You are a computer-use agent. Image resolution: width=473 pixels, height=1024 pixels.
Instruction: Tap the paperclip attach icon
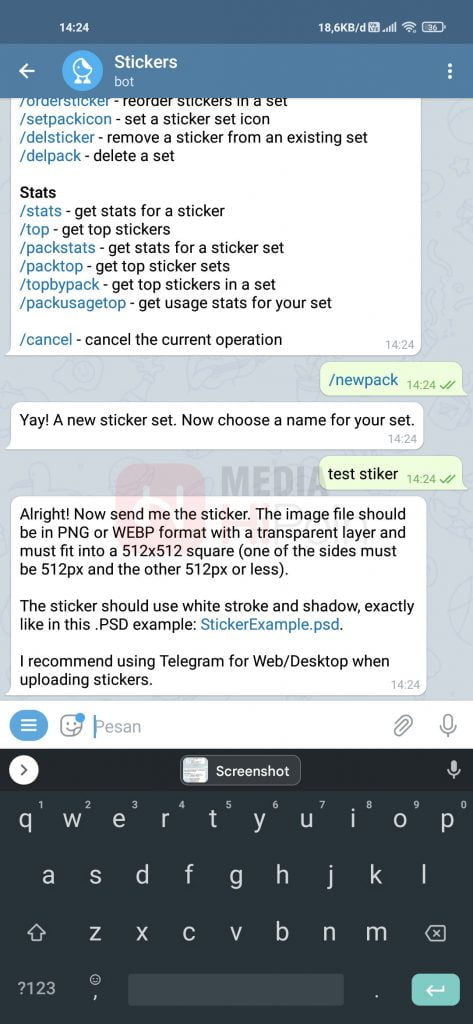coord(403,726)
